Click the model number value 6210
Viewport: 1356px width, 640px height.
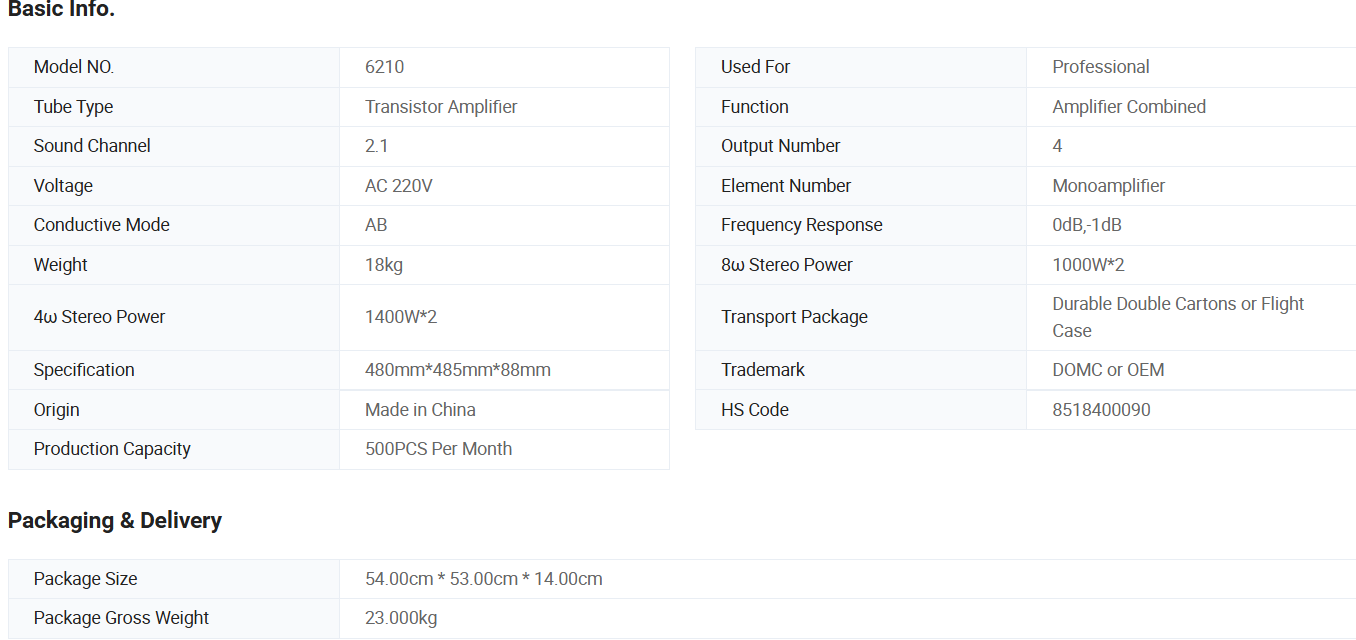tap(384, 67)
